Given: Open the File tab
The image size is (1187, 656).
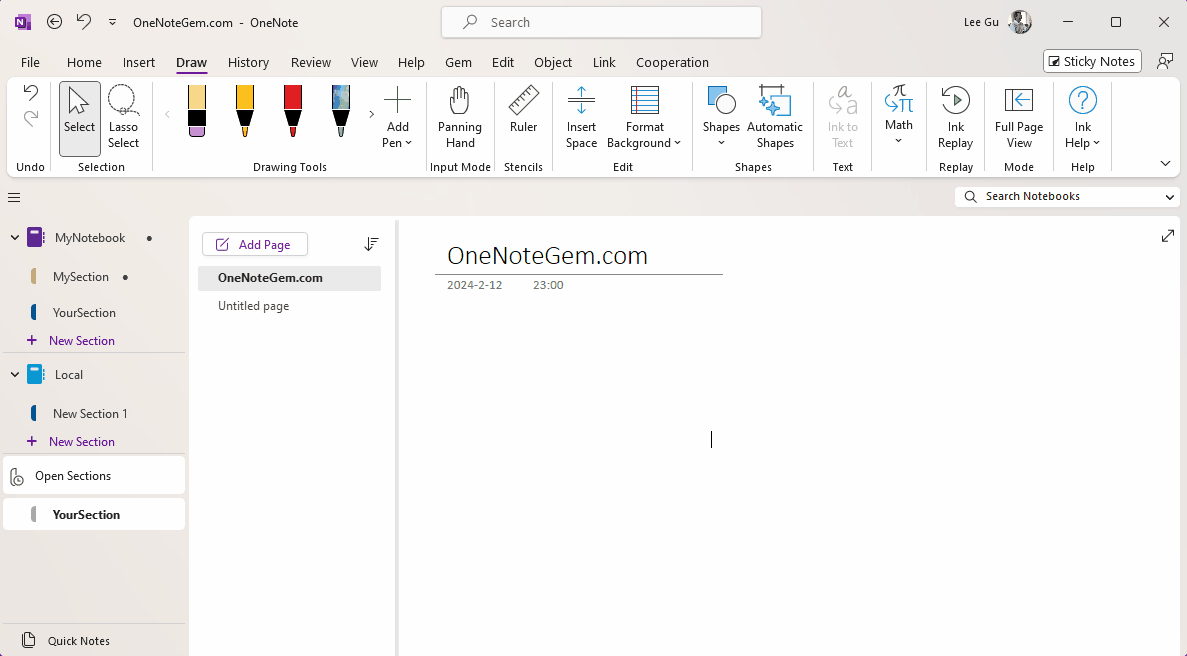Looking at the screenshot, I should tap(30, 62).
